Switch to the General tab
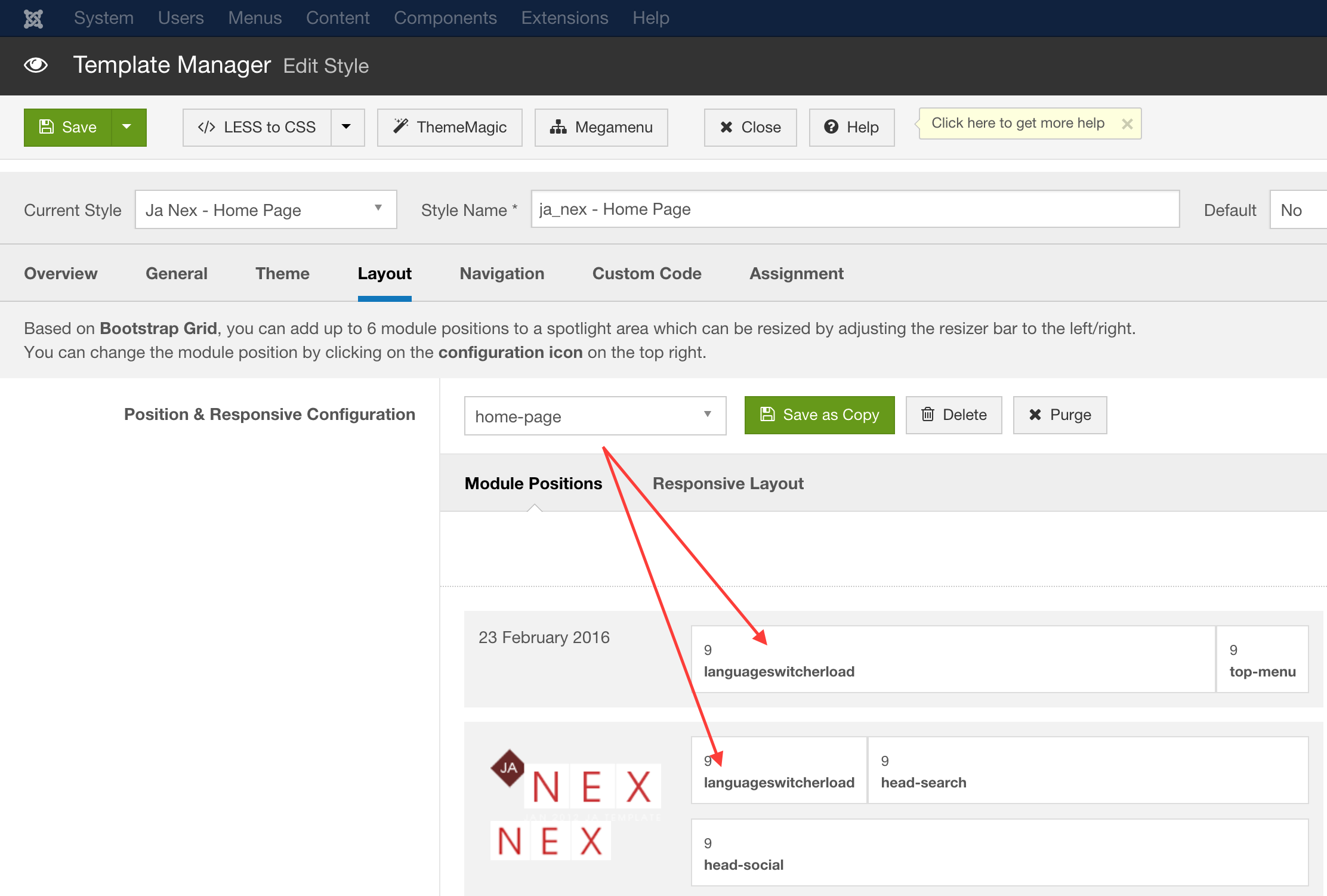1327x896 pixels. click(177, 273)
